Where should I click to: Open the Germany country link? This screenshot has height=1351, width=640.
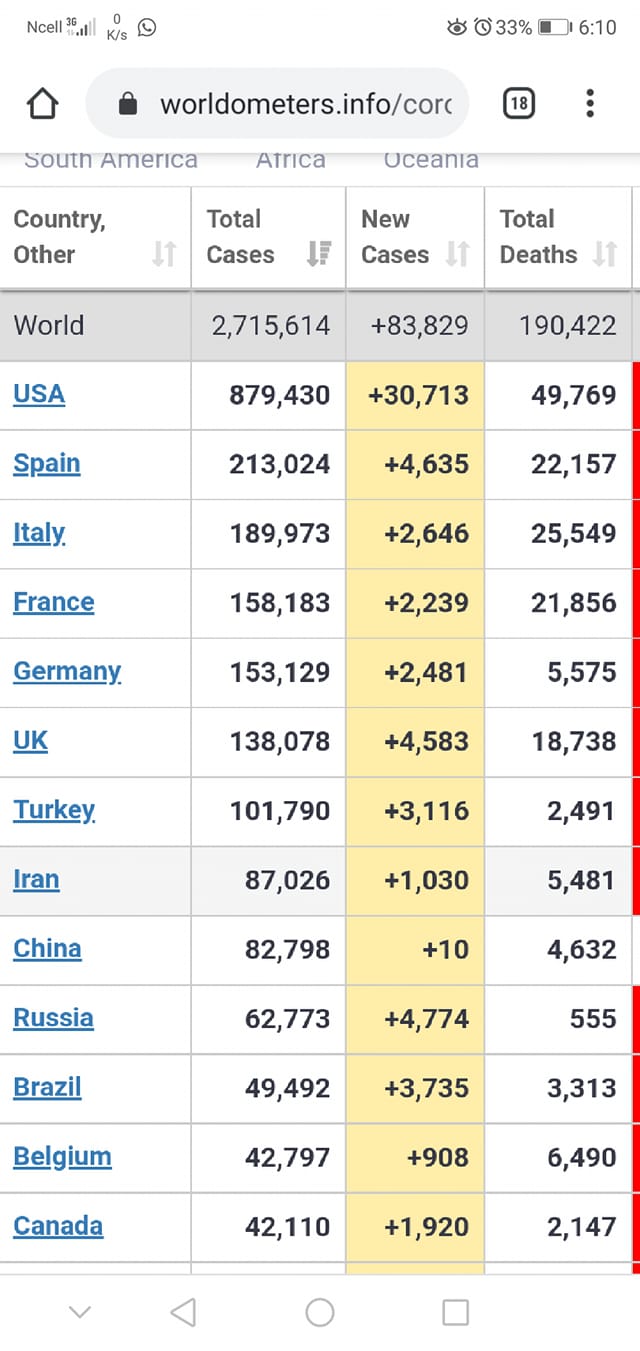(x=67, y=672)
